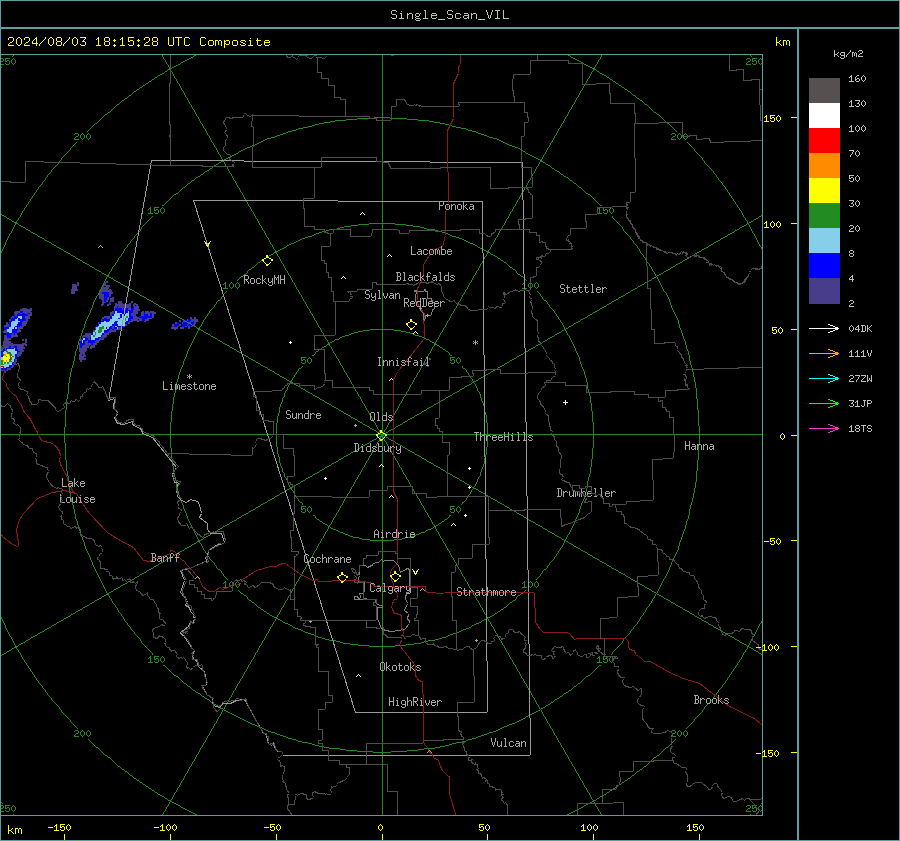Click the Strathmore label
Screen dimensions: 900x841
[486, 592]
